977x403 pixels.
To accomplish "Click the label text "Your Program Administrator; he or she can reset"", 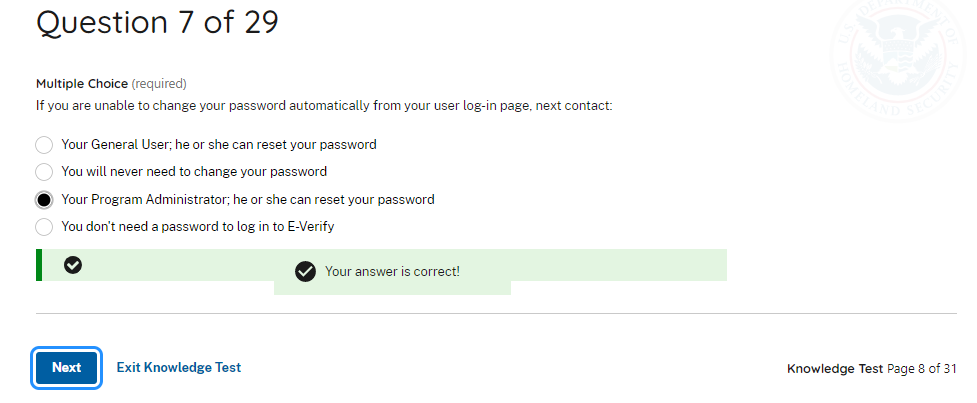I will (248, 200).
